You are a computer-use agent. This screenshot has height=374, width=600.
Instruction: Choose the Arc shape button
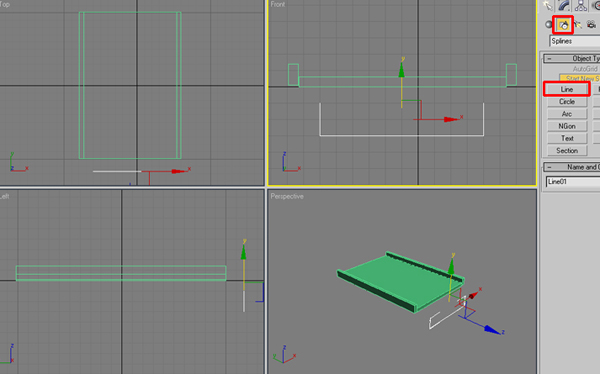[x=567, y=114]
